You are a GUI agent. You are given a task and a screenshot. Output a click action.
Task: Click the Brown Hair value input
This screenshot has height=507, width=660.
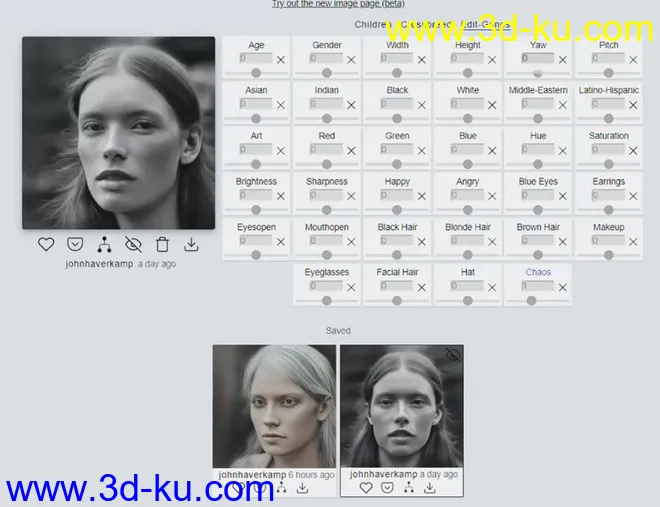(x=538, y=240)
